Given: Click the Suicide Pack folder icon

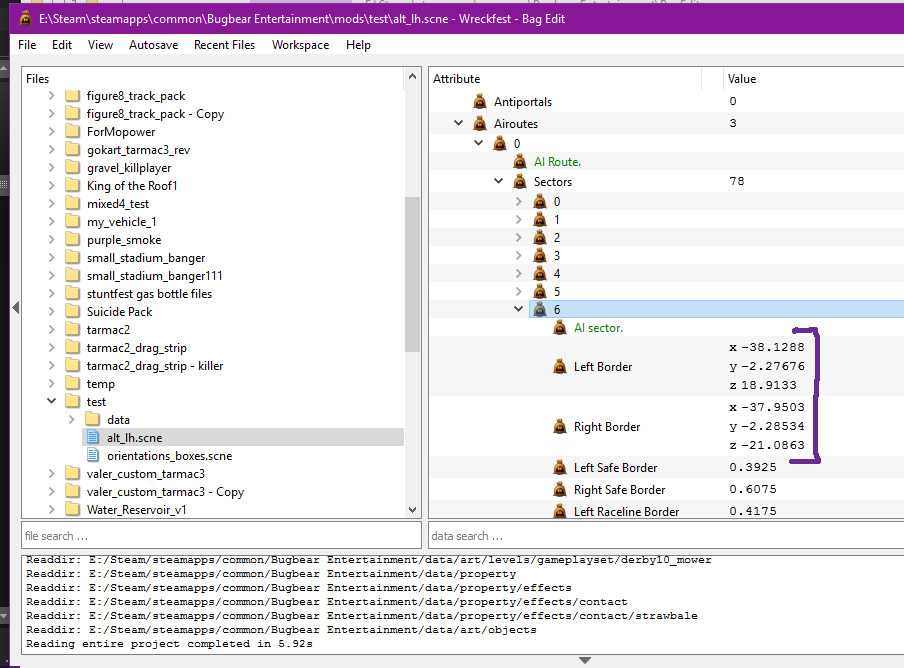Looking at the screenshot, I should click(x=72, y=311).
